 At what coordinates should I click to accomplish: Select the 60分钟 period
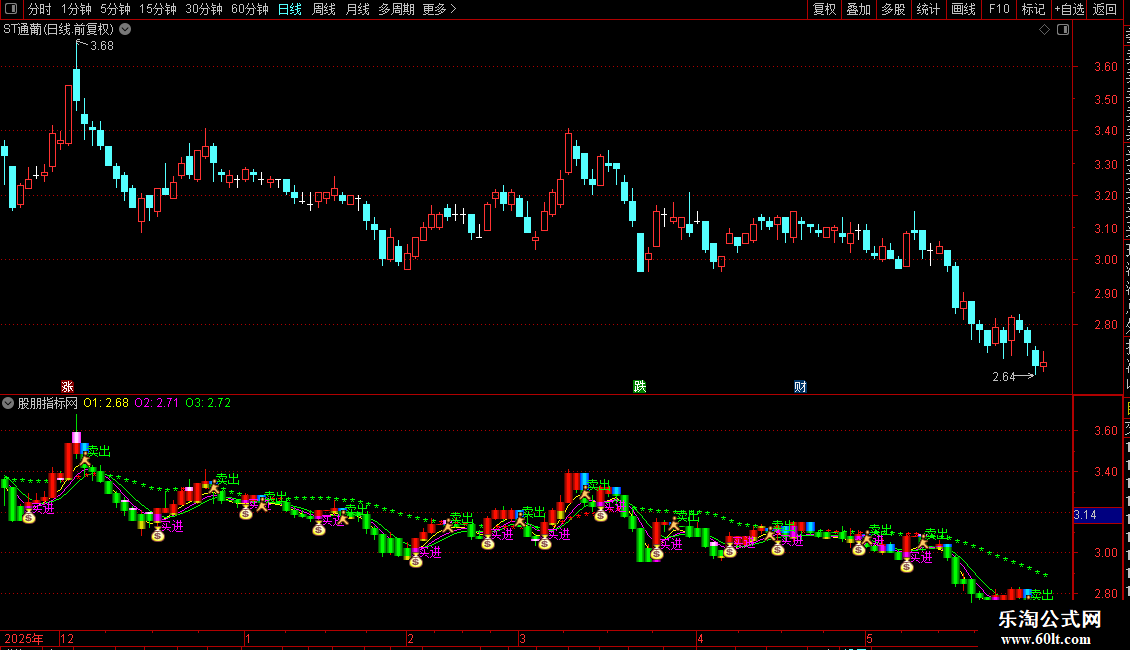(x=250, y=9)
